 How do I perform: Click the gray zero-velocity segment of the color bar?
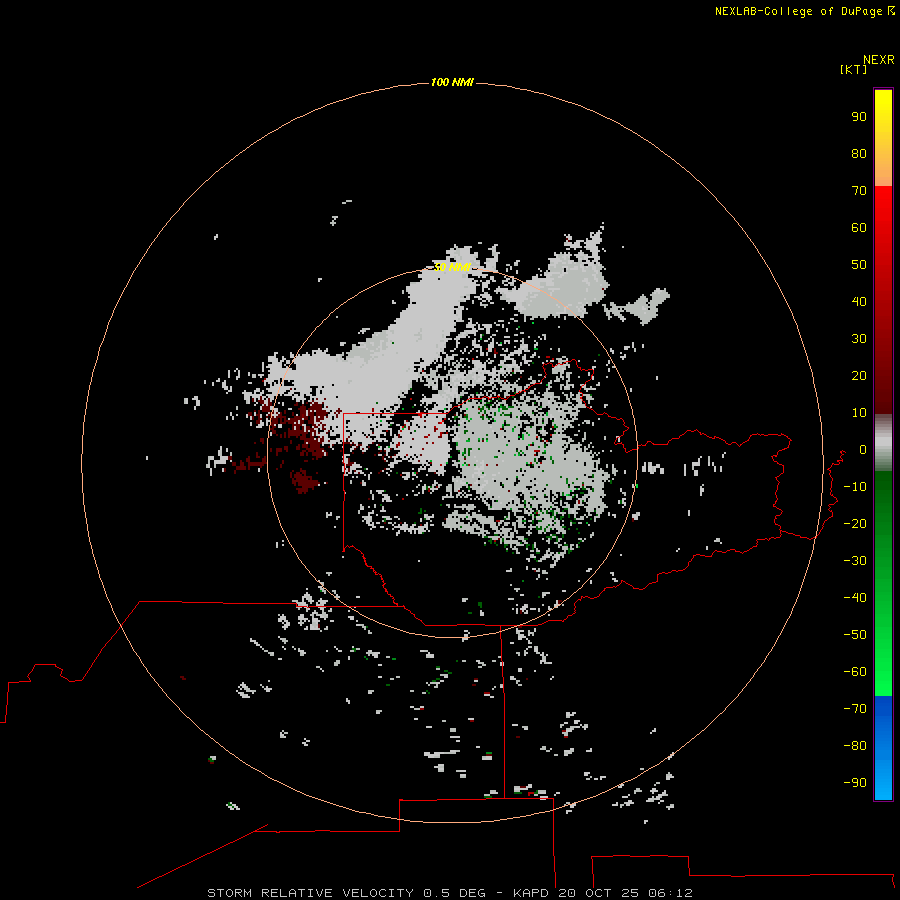coord(883,443)
